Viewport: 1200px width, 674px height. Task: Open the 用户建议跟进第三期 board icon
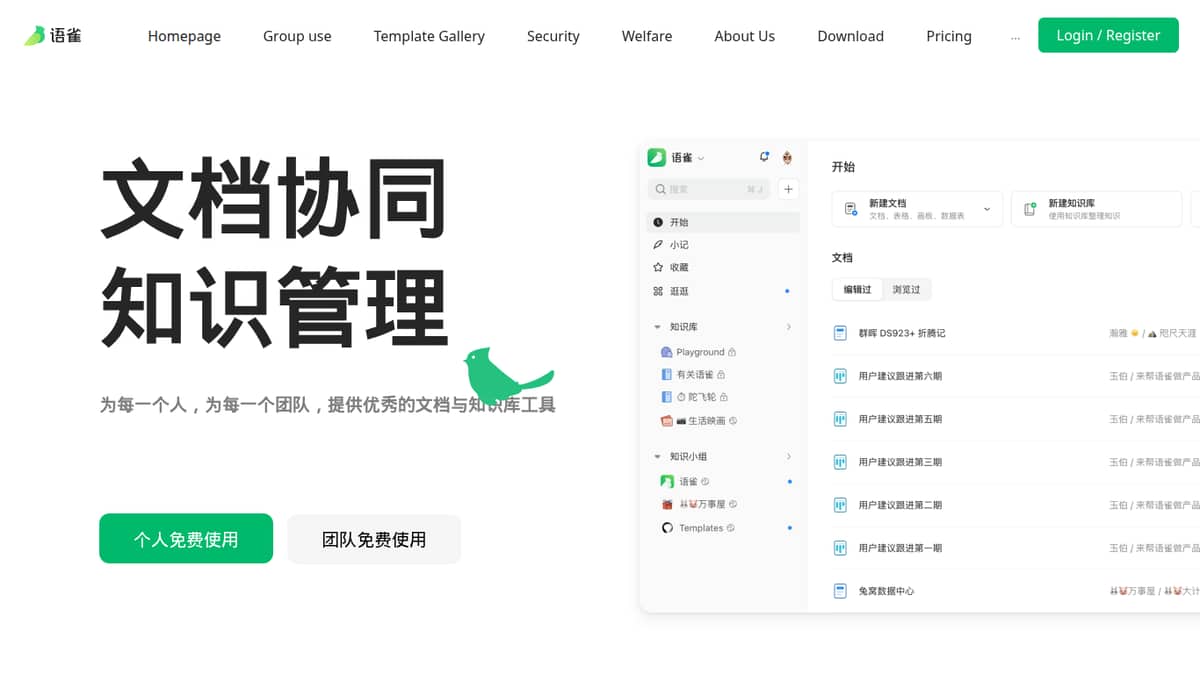[841, 462]
